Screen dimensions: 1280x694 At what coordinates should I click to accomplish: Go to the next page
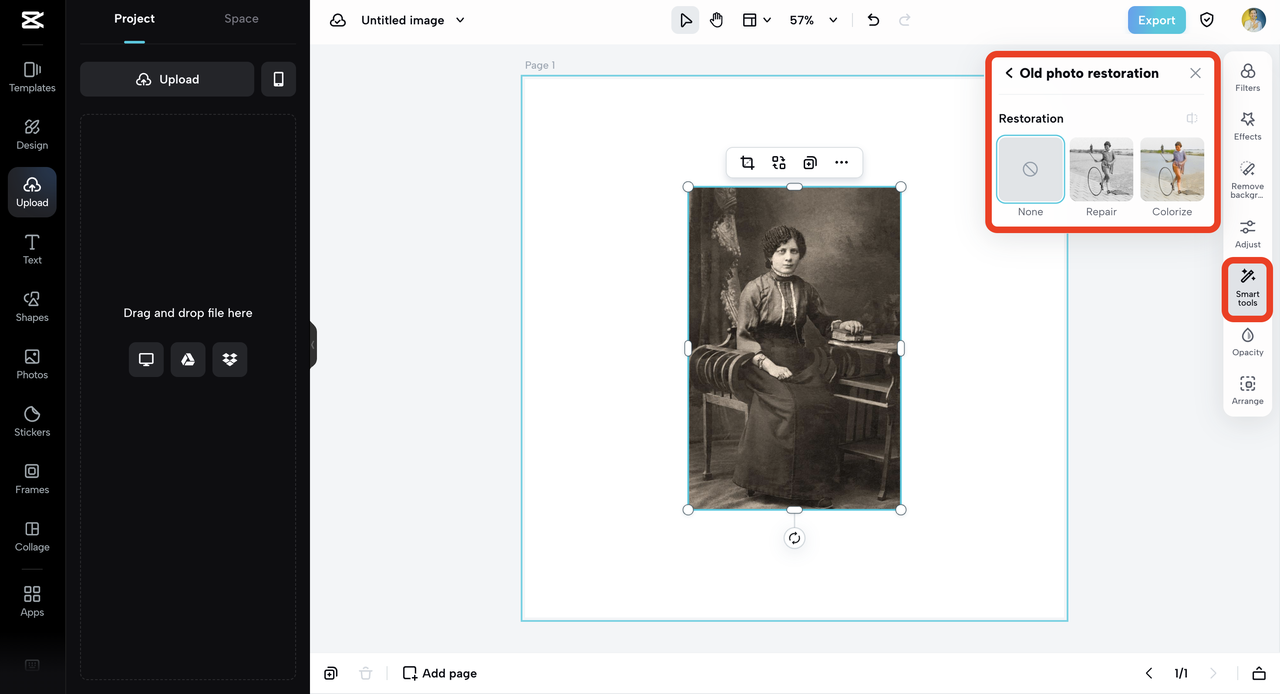point(1214,673)
